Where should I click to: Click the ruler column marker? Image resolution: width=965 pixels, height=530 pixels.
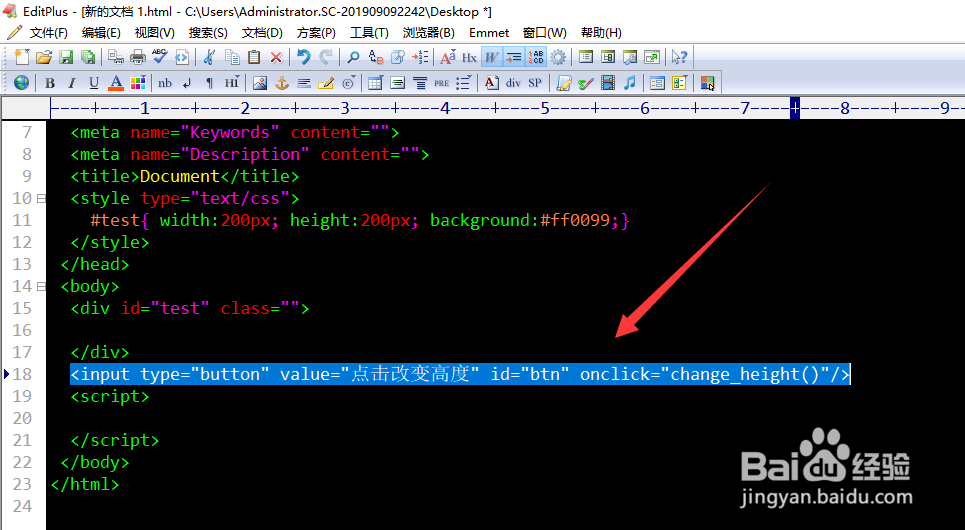coord(795,108)
